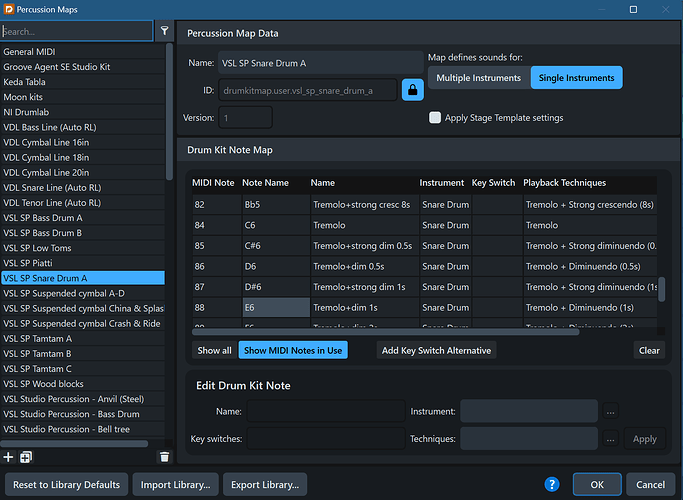Add a new percussion map with plus icon
683x500 pixels.
pos(8,457)
